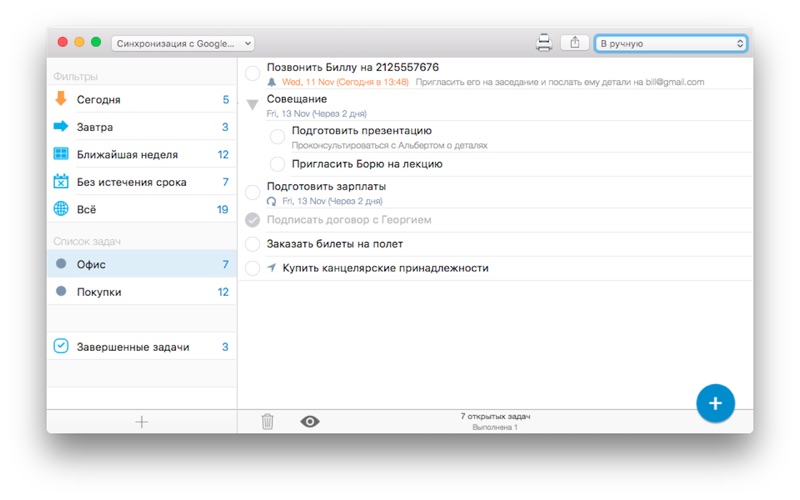
Task: View Завершенные задачи list
Action: click(x=142, y=347)
